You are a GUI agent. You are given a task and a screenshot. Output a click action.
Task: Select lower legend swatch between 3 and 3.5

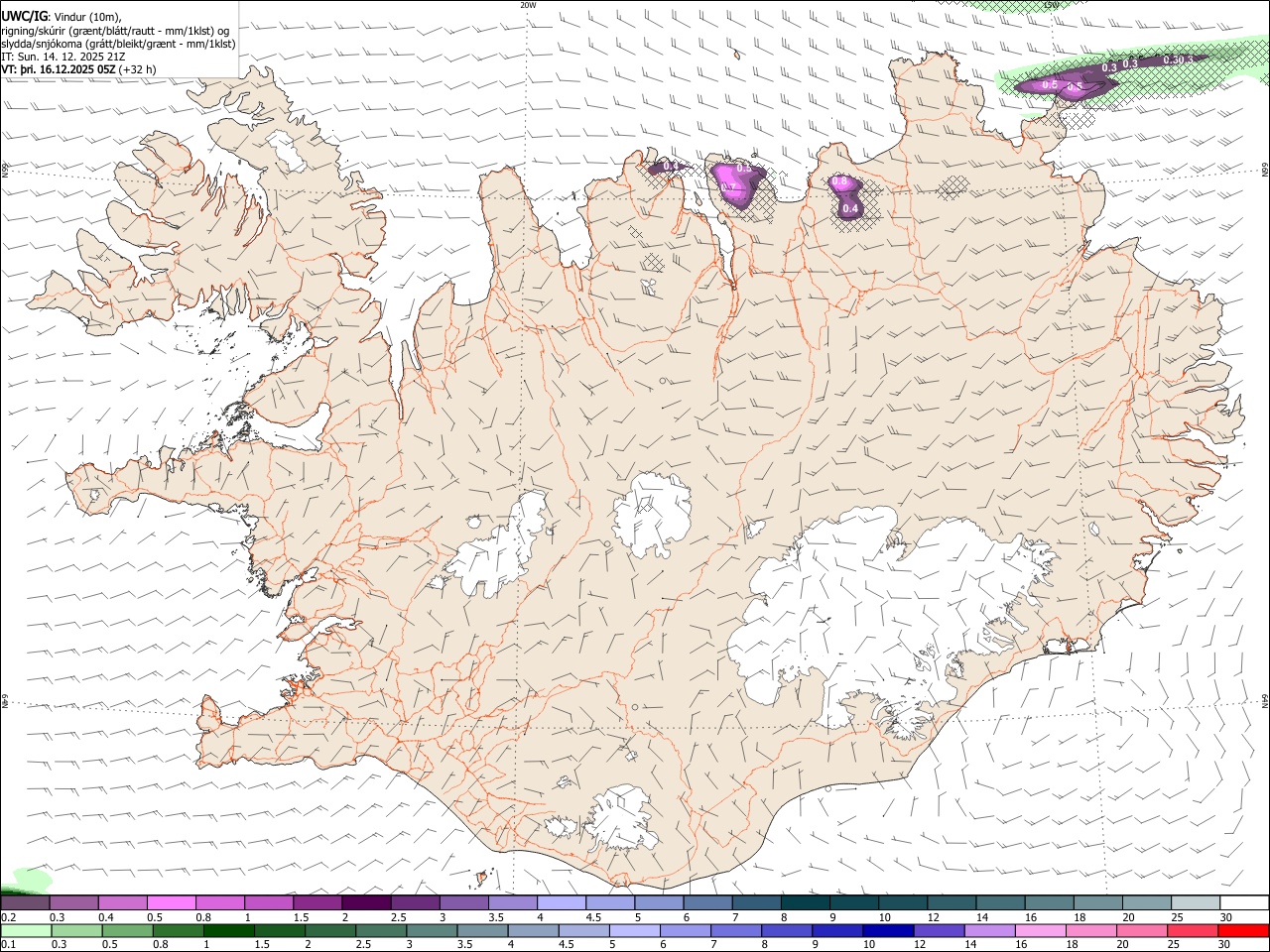point(432,930)
